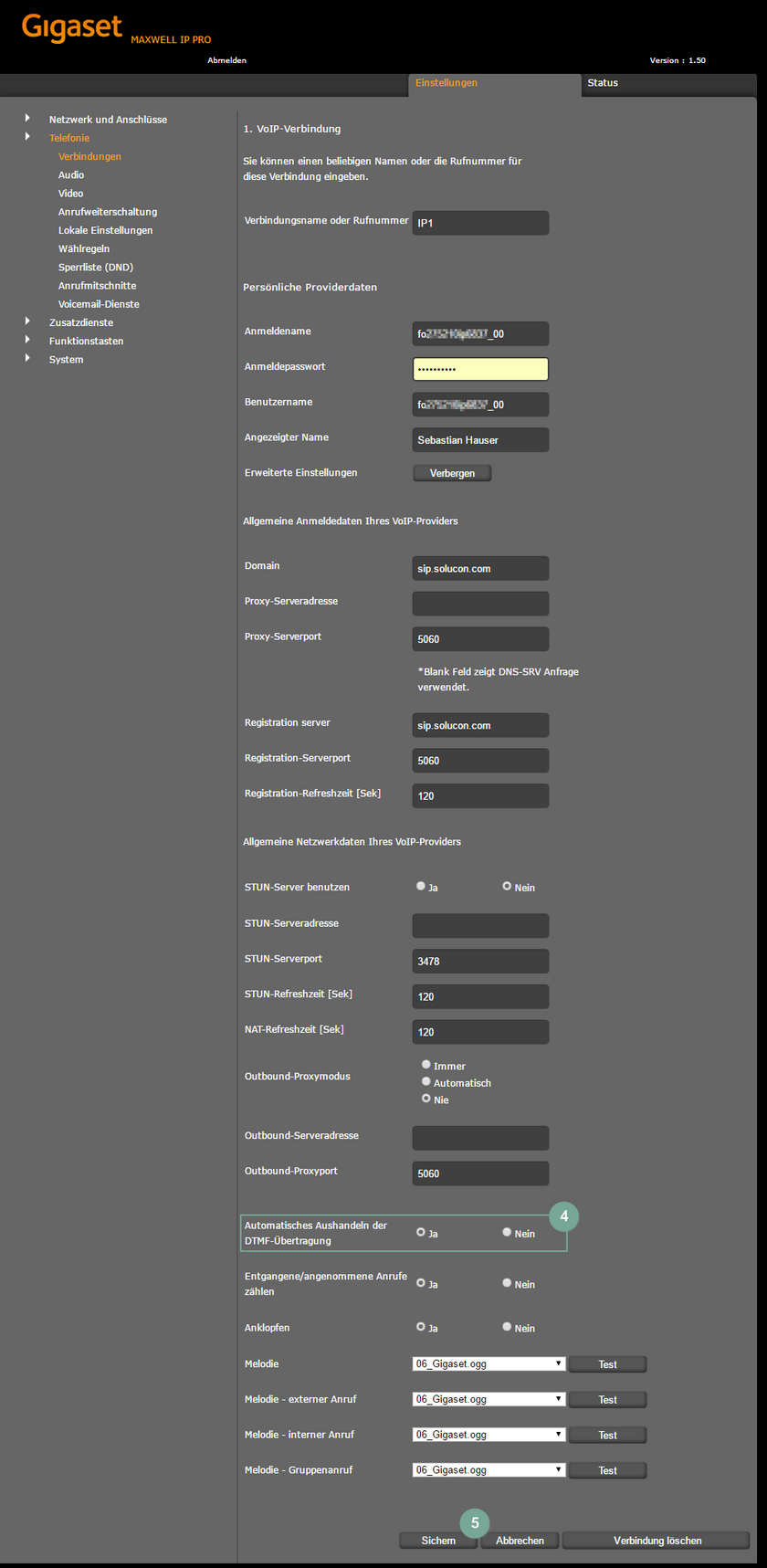
Task: Click the step 5 annotation badge
Action: pos(475,1523)
